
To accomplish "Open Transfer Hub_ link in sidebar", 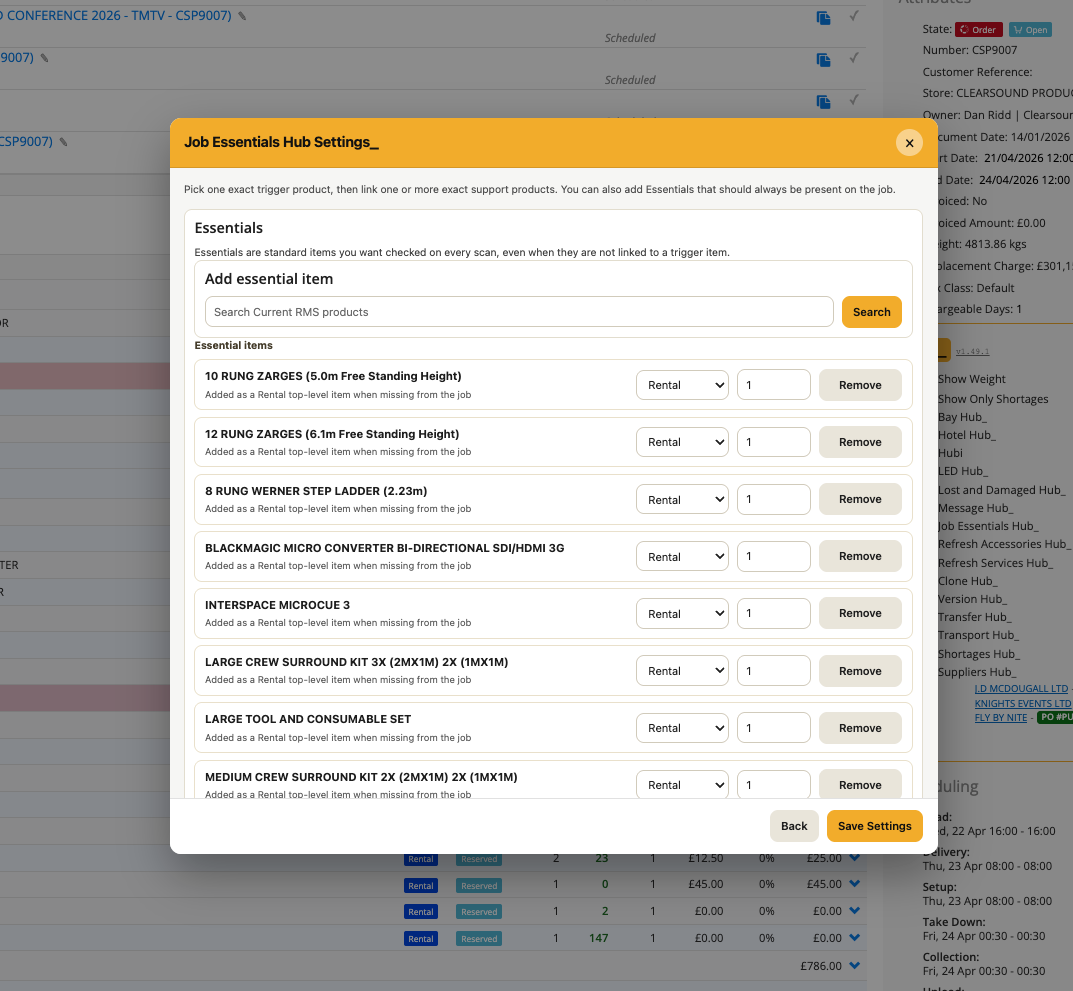I will (x=974, y=617).
